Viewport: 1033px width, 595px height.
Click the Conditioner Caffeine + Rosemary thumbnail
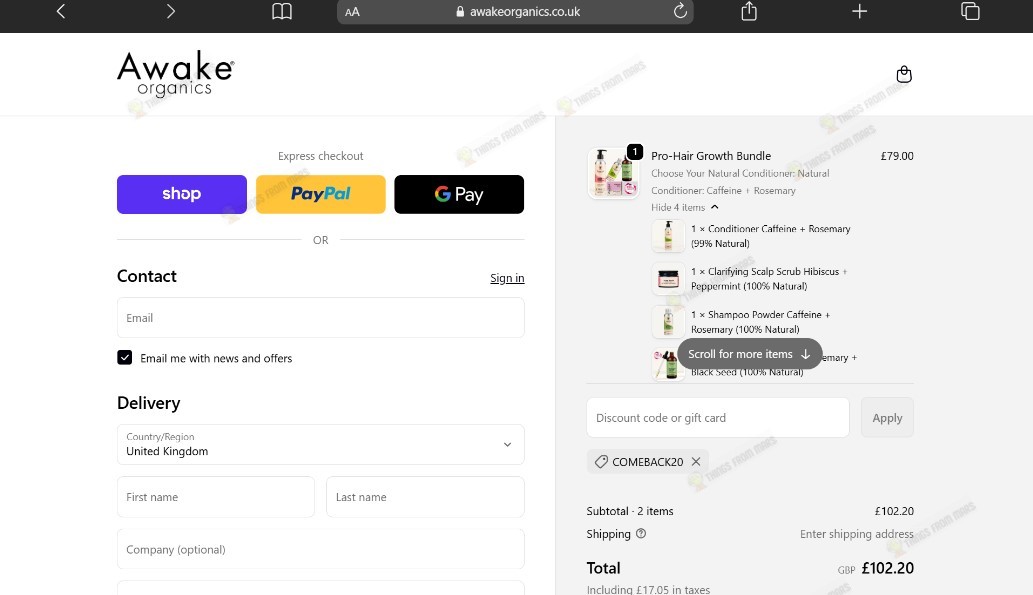[668, 235]
